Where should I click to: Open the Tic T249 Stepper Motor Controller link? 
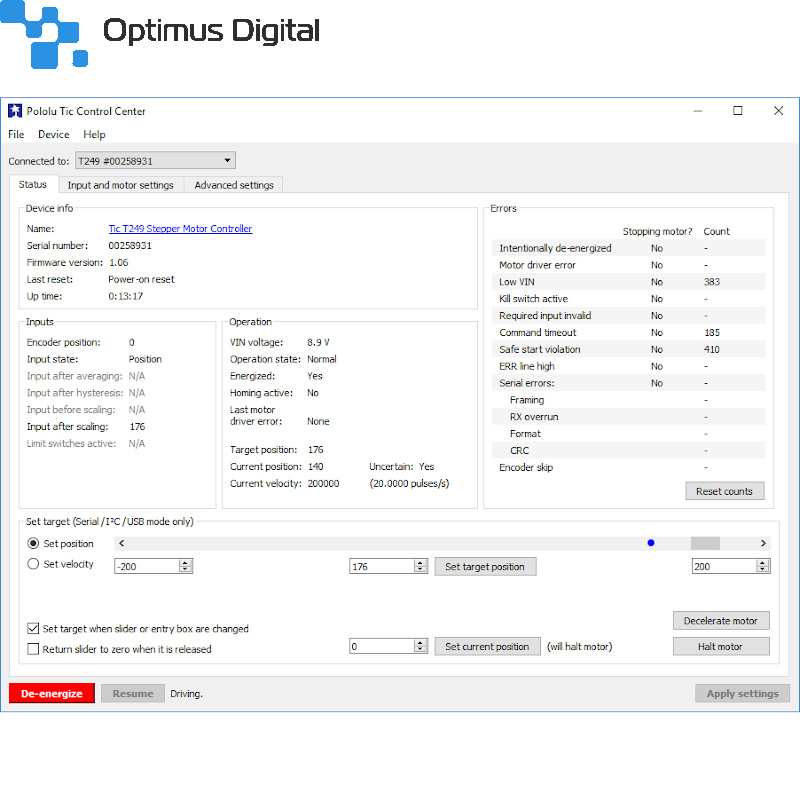[180, 229]
